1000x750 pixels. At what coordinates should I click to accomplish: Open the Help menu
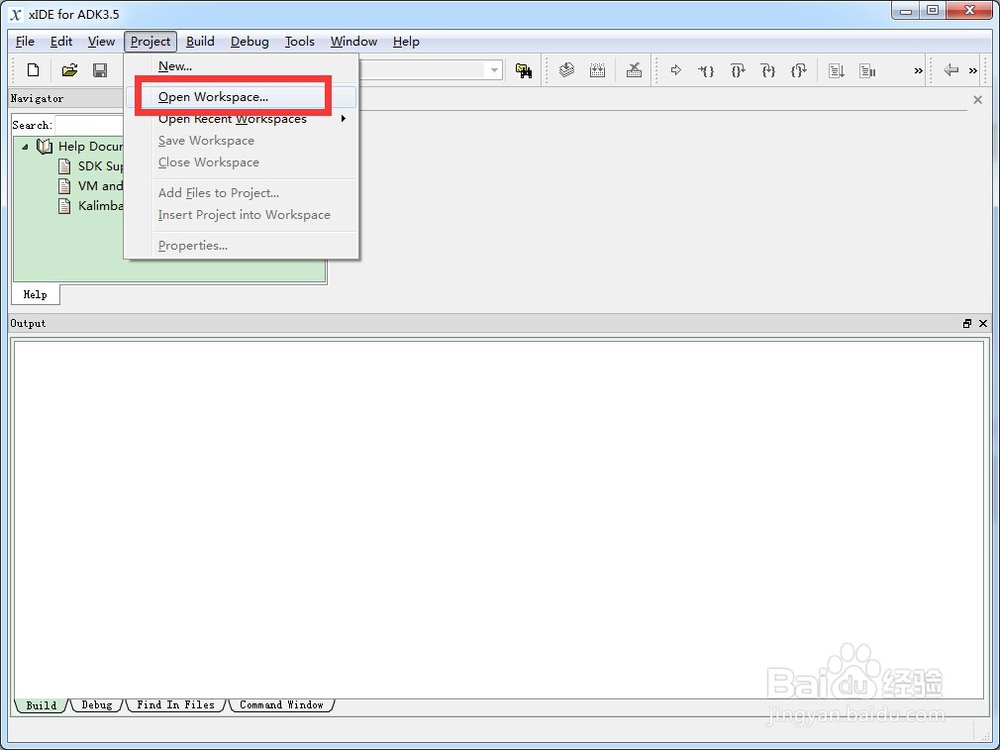pyautogui.click(x=406, y=41)
